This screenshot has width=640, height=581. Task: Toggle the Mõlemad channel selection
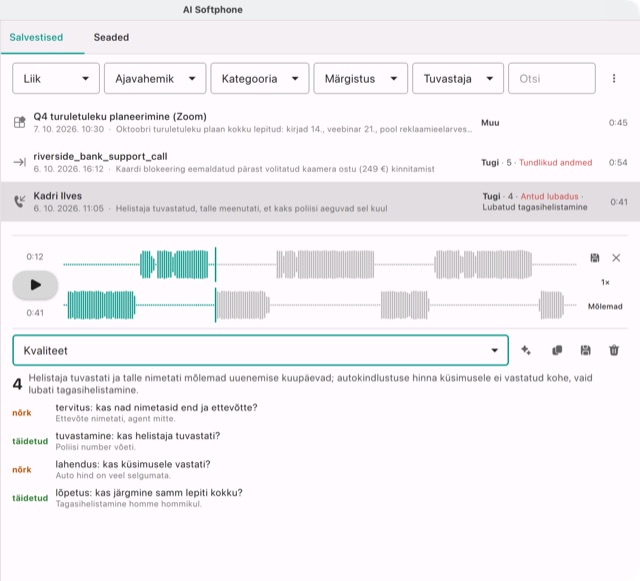[x=605, y=306]
